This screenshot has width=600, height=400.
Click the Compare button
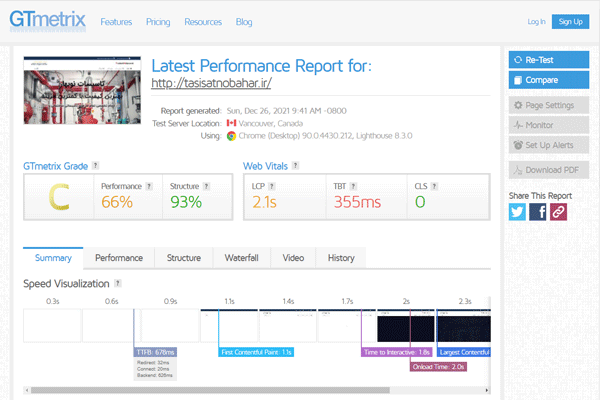click(x=548, y=79)
